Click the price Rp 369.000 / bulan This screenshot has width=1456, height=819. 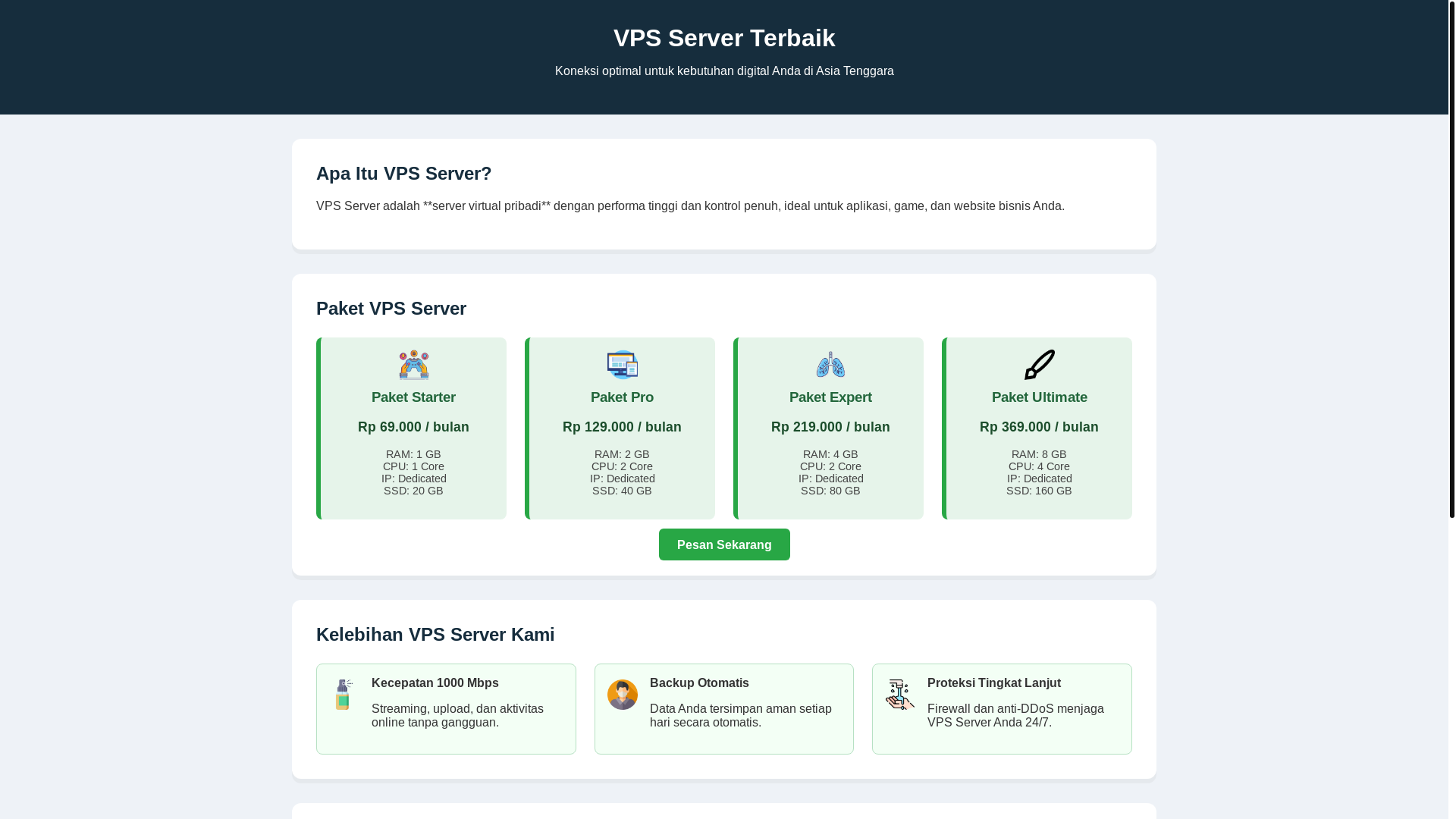tap(1039, 427)
